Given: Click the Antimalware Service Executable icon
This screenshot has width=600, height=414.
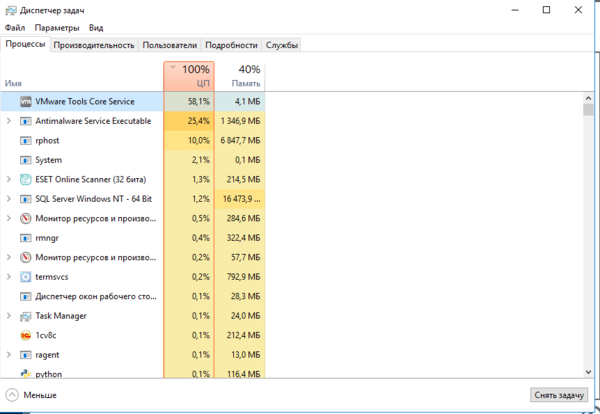Looking at the screenshot, I should [26, 121].
